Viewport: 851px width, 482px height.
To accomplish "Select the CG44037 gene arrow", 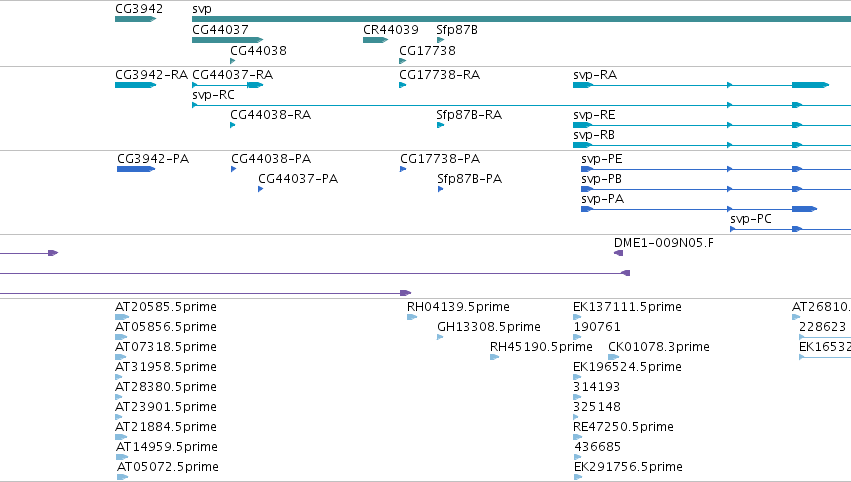I will (x=227, y=40).
